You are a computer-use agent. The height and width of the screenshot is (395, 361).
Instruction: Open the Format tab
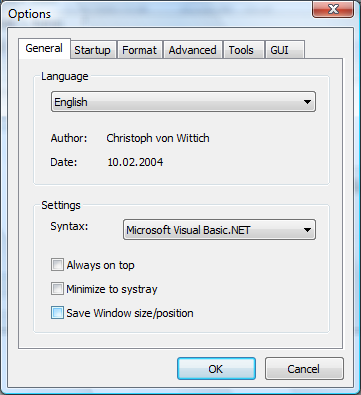coord(140,50)
